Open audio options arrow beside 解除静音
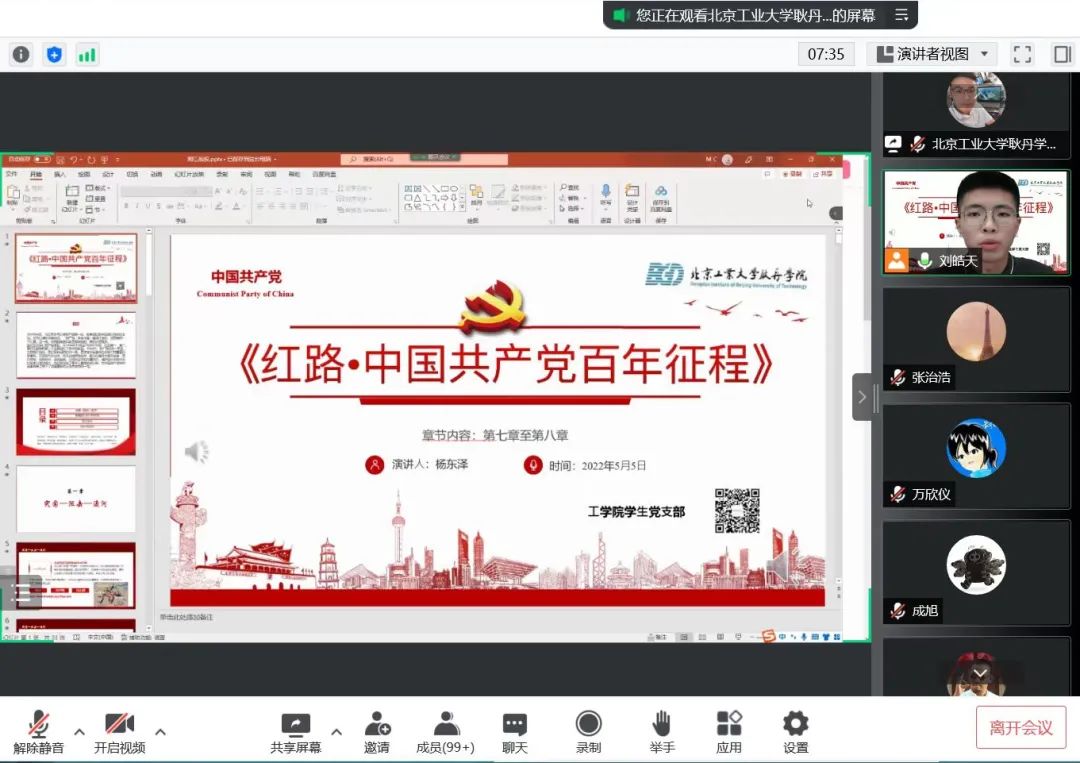 click(x=80, y=731)
